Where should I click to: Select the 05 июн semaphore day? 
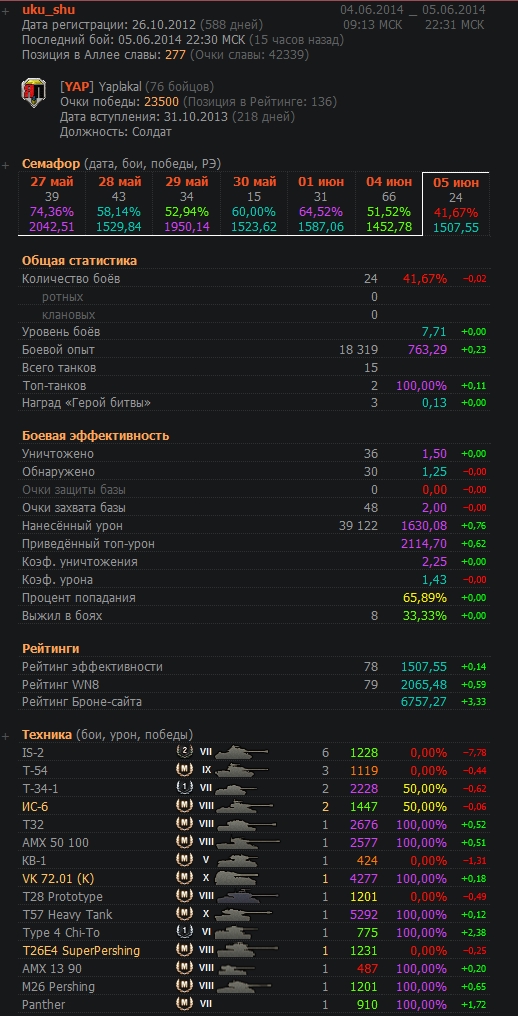pos(456,204)
